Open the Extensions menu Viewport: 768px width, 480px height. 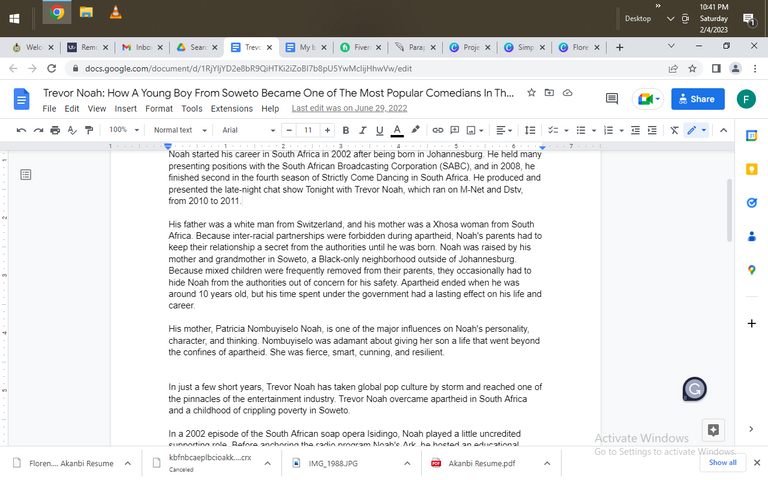click(232, 109)
